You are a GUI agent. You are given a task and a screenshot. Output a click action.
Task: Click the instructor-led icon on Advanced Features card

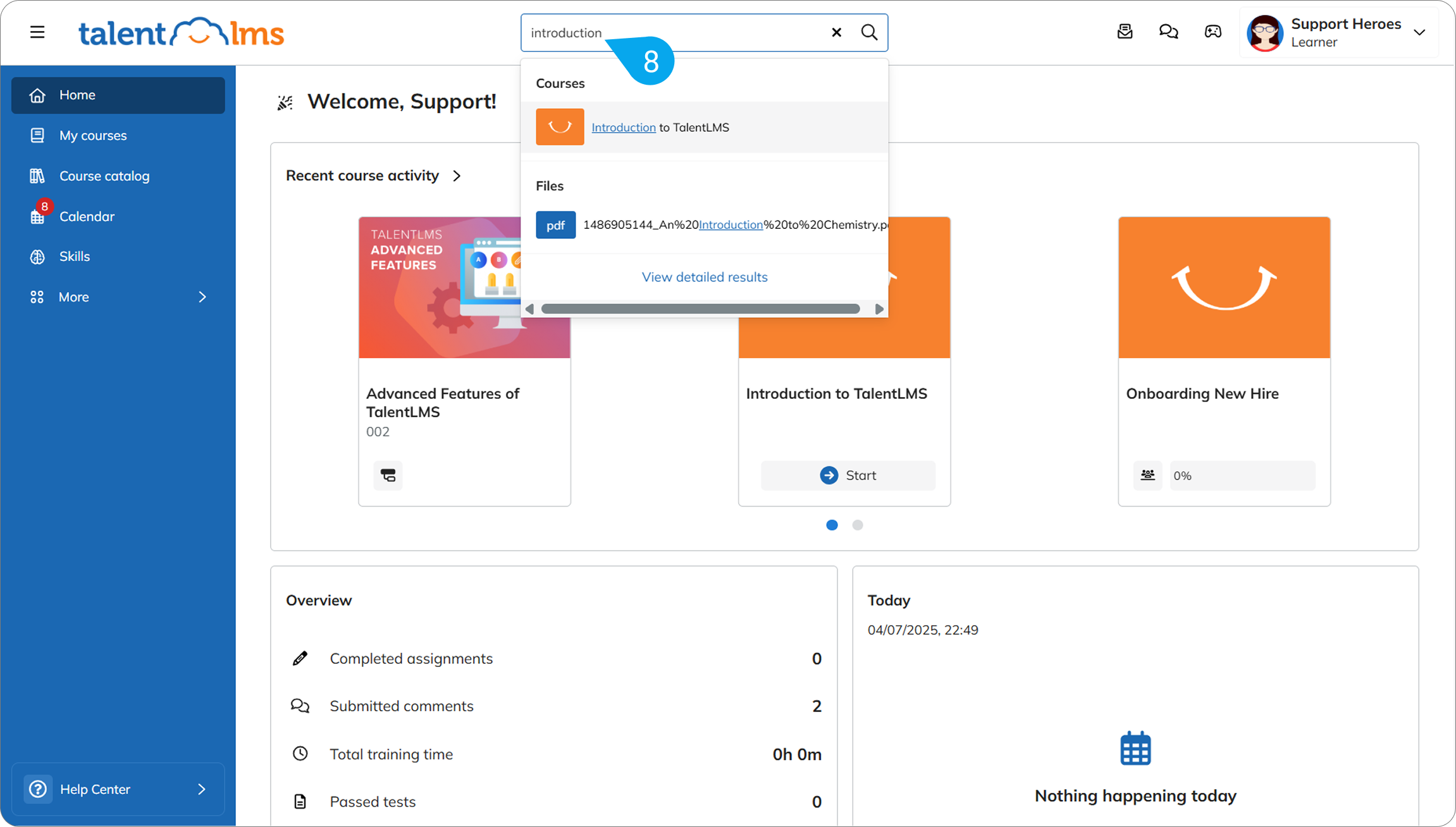point(388,475)
